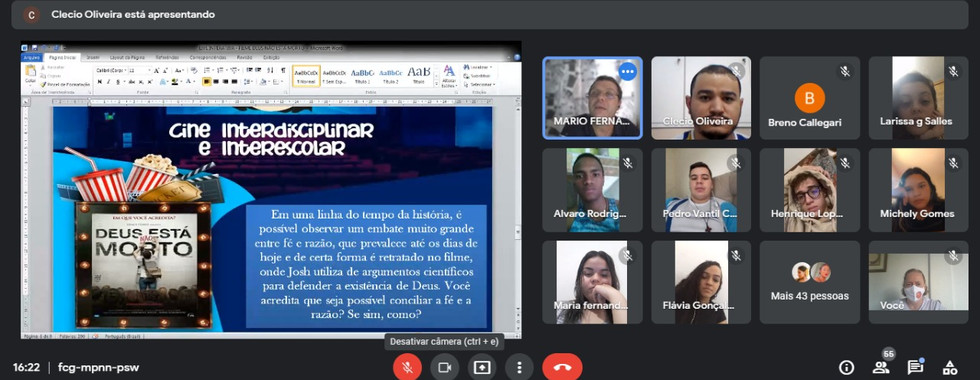Open the Correspondências ribbon tab
980x380 pixels.
208,58
